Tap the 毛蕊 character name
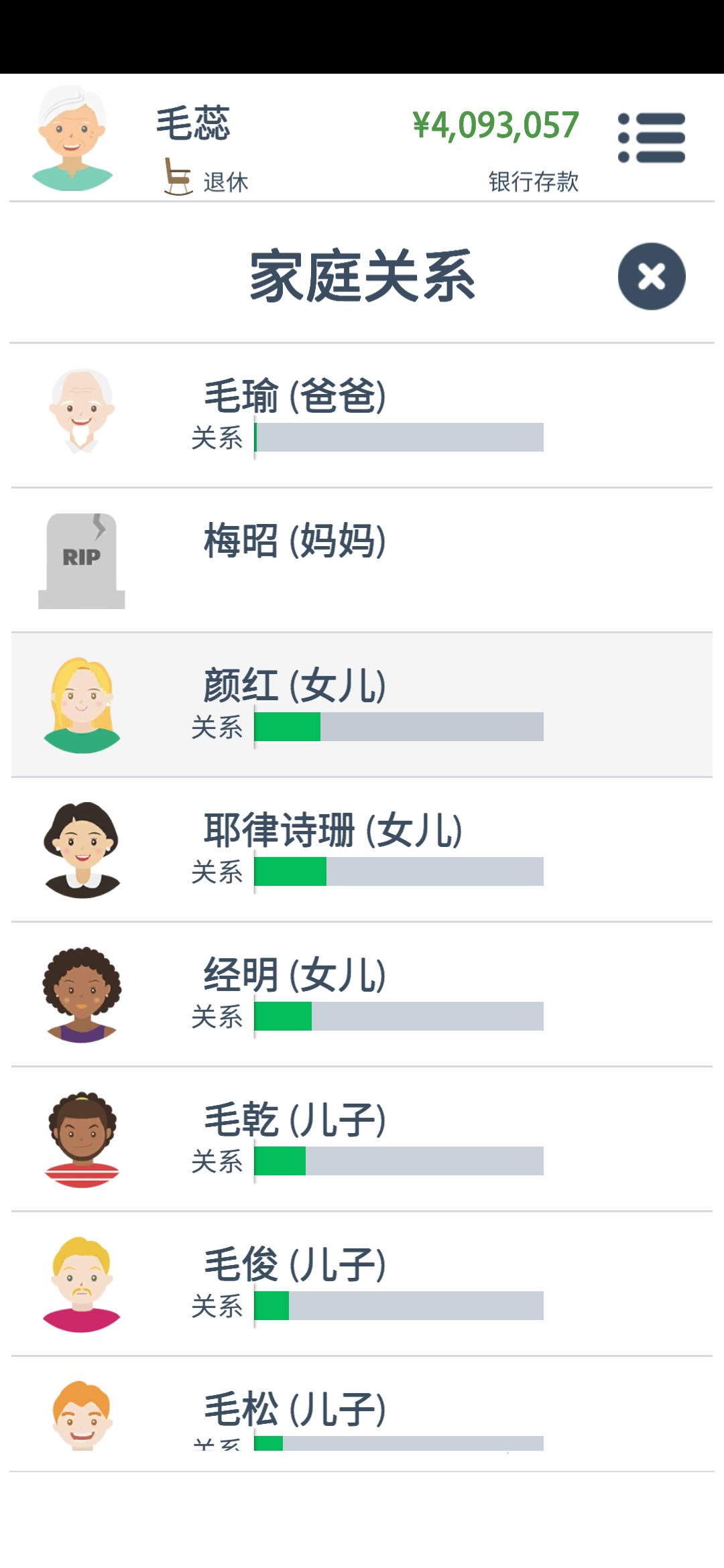This screenshot has width=724, height=1568. click(x=193, y=123)
